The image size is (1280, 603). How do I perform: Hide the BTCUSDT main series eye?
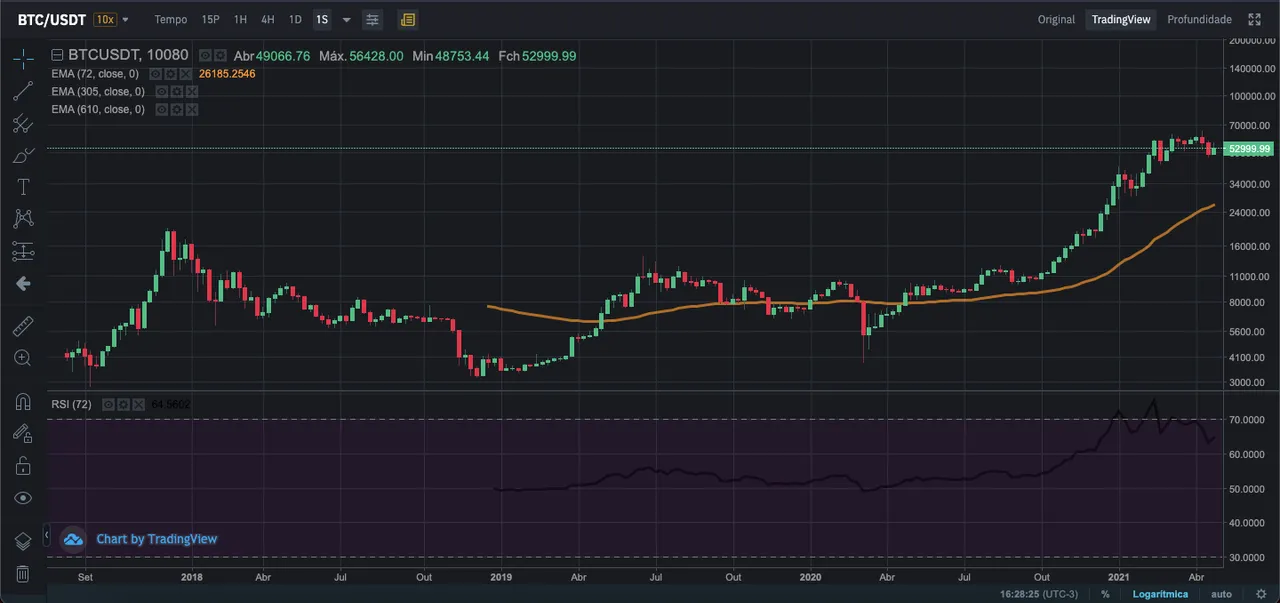point(205,56)
